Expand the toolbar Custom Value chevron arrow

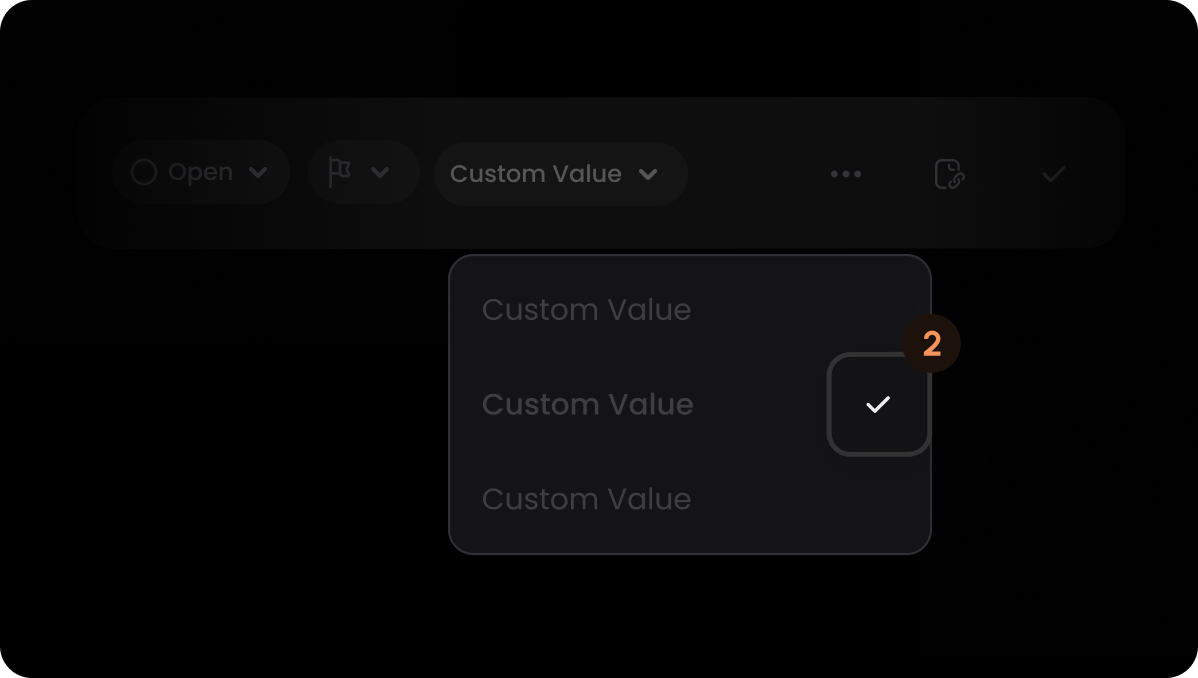(648, 174)
